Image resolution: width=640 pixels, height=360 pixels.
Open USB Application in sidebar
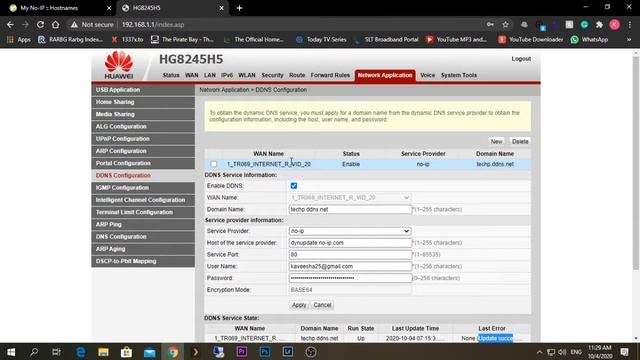pos(143,90)
